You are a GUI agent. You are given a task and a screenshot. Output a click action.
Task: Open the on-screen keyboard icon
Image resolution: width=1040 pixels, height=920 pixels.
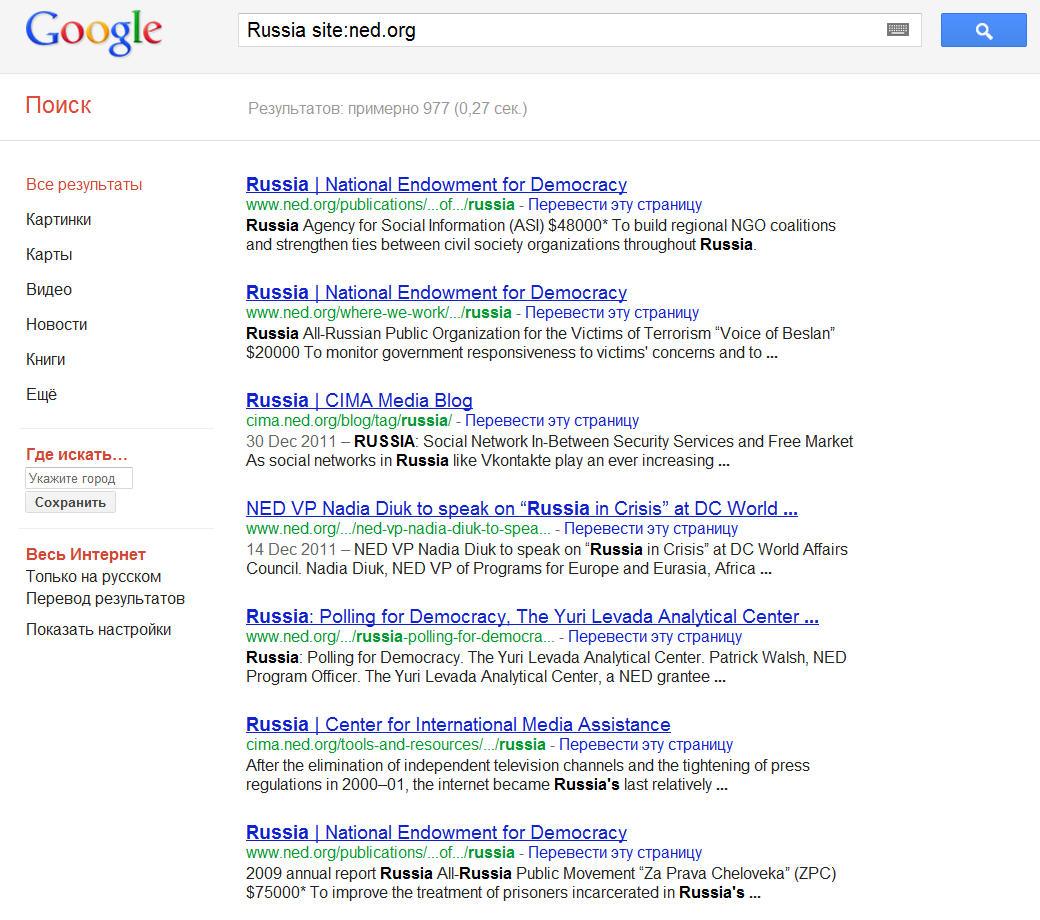tap(897, 30)
